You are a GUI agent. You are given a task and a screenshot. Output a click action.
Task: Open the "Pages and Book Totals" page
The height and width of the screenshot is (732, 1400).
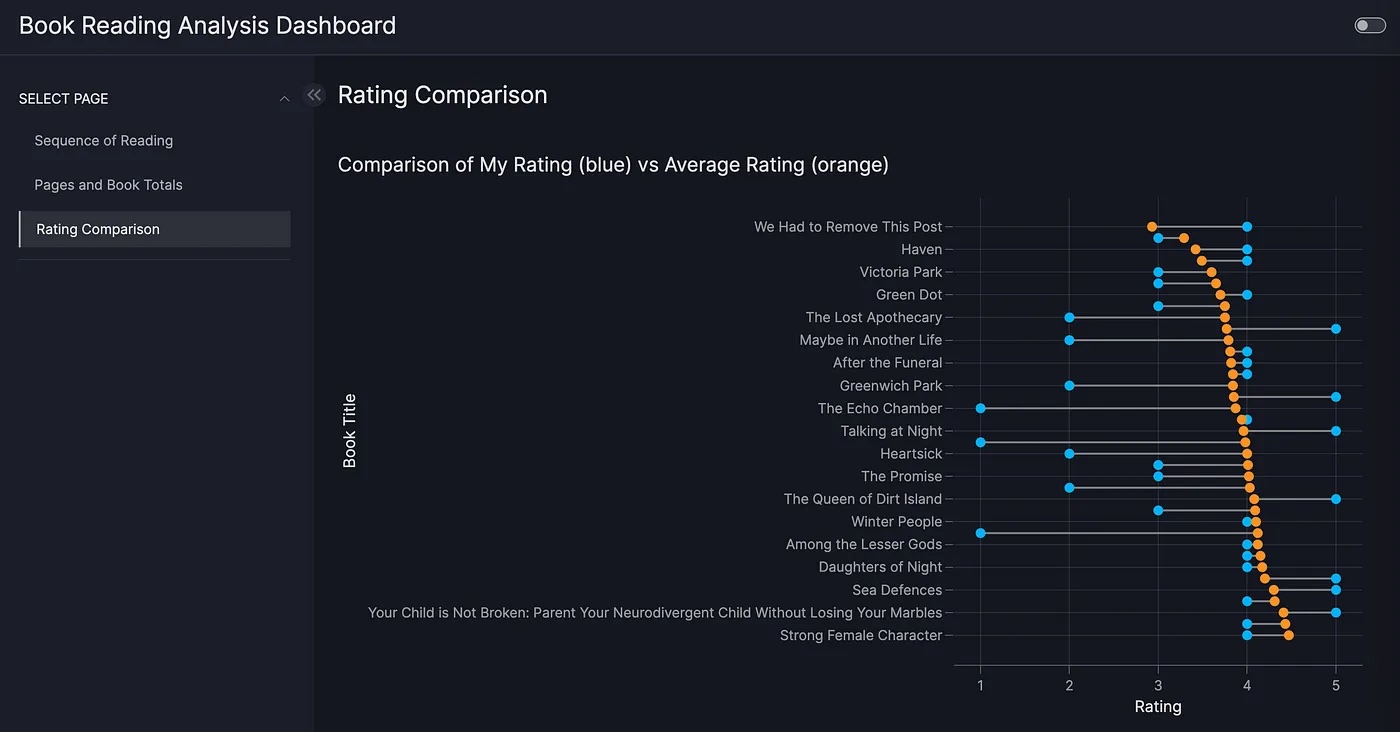[x=109, y=185]
